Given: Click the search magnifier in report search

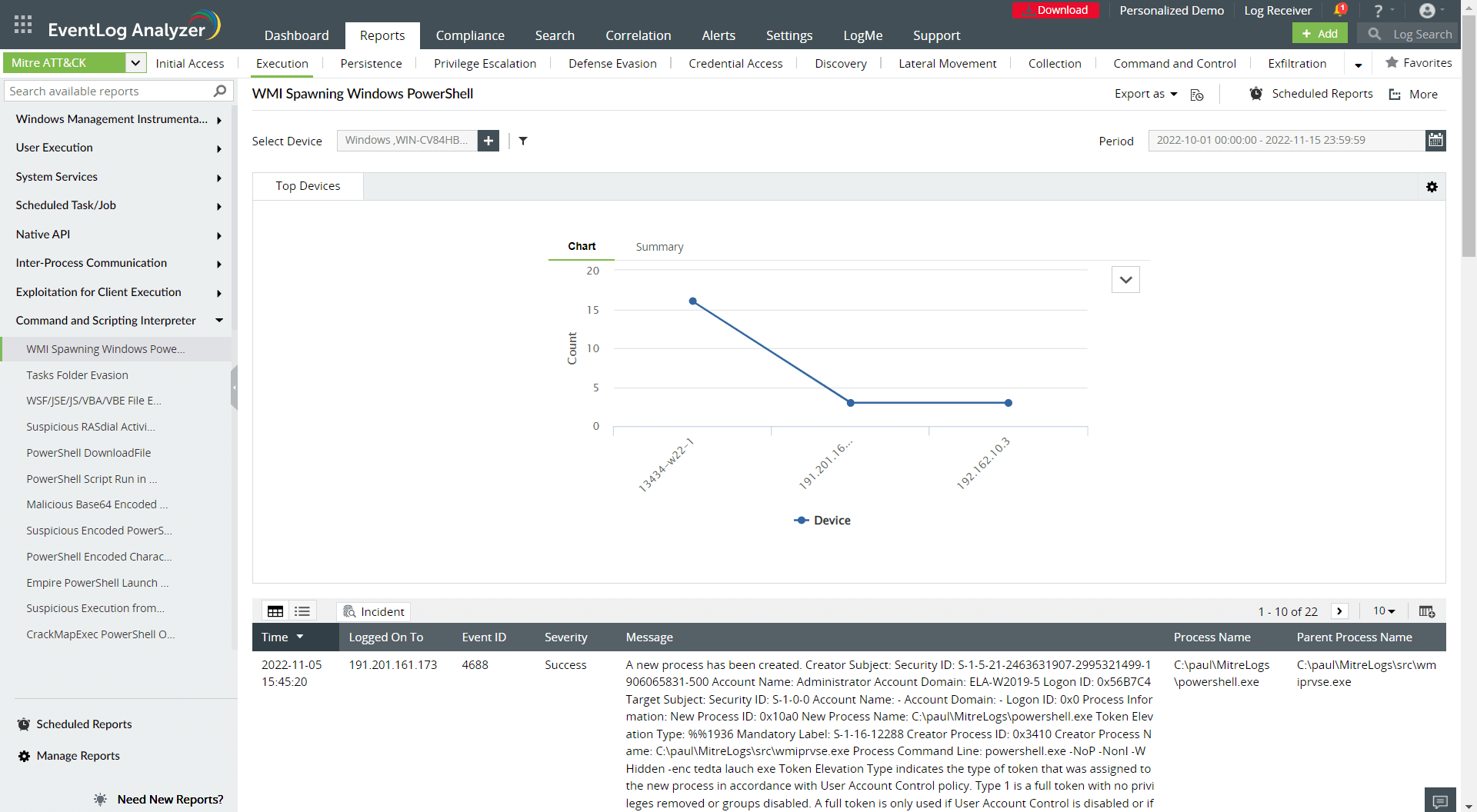Looking at the screenshot, I should tap(220, 91).
